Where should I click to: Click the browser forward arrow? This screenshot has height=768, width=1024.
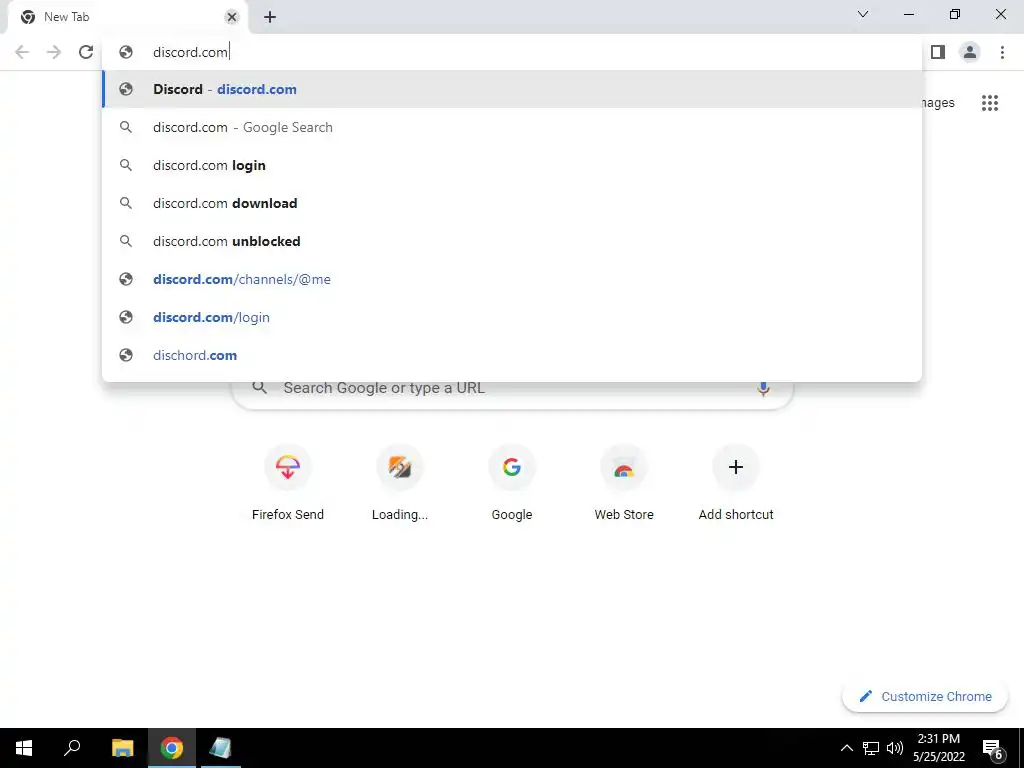[x=54, y=52]
